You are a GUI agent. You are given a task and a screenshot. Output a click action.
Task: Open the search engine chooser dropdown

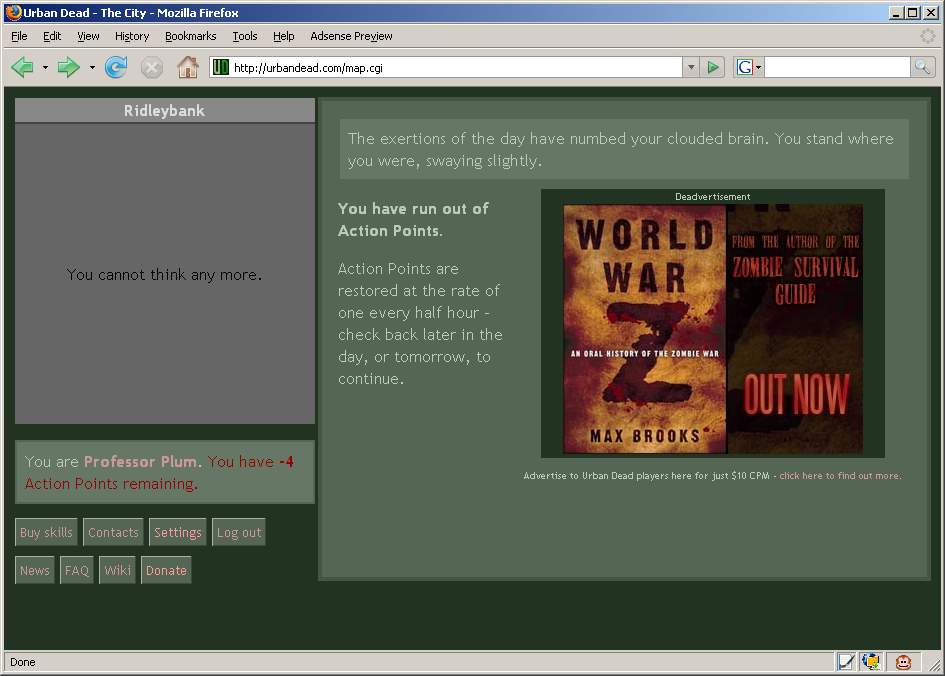(759, 67)
